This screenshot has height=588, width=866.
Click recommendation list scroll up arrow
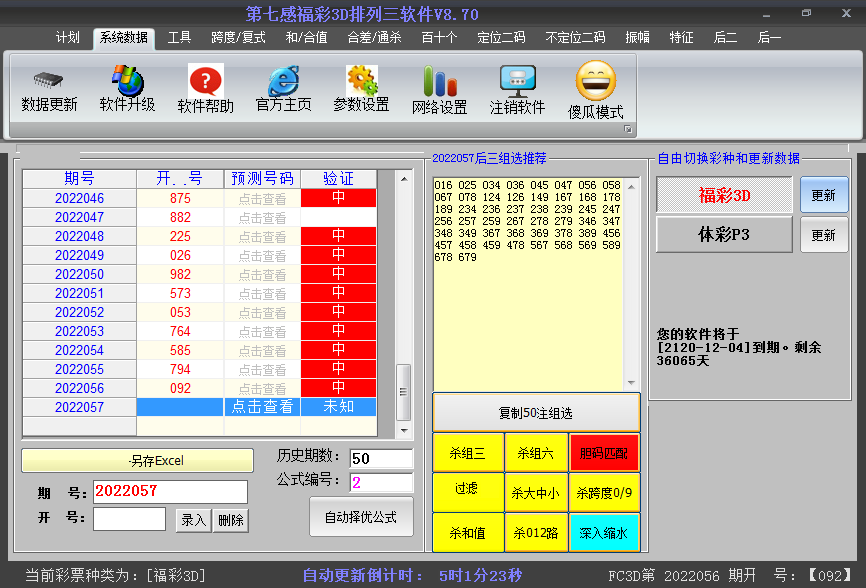tap(631, 187)
